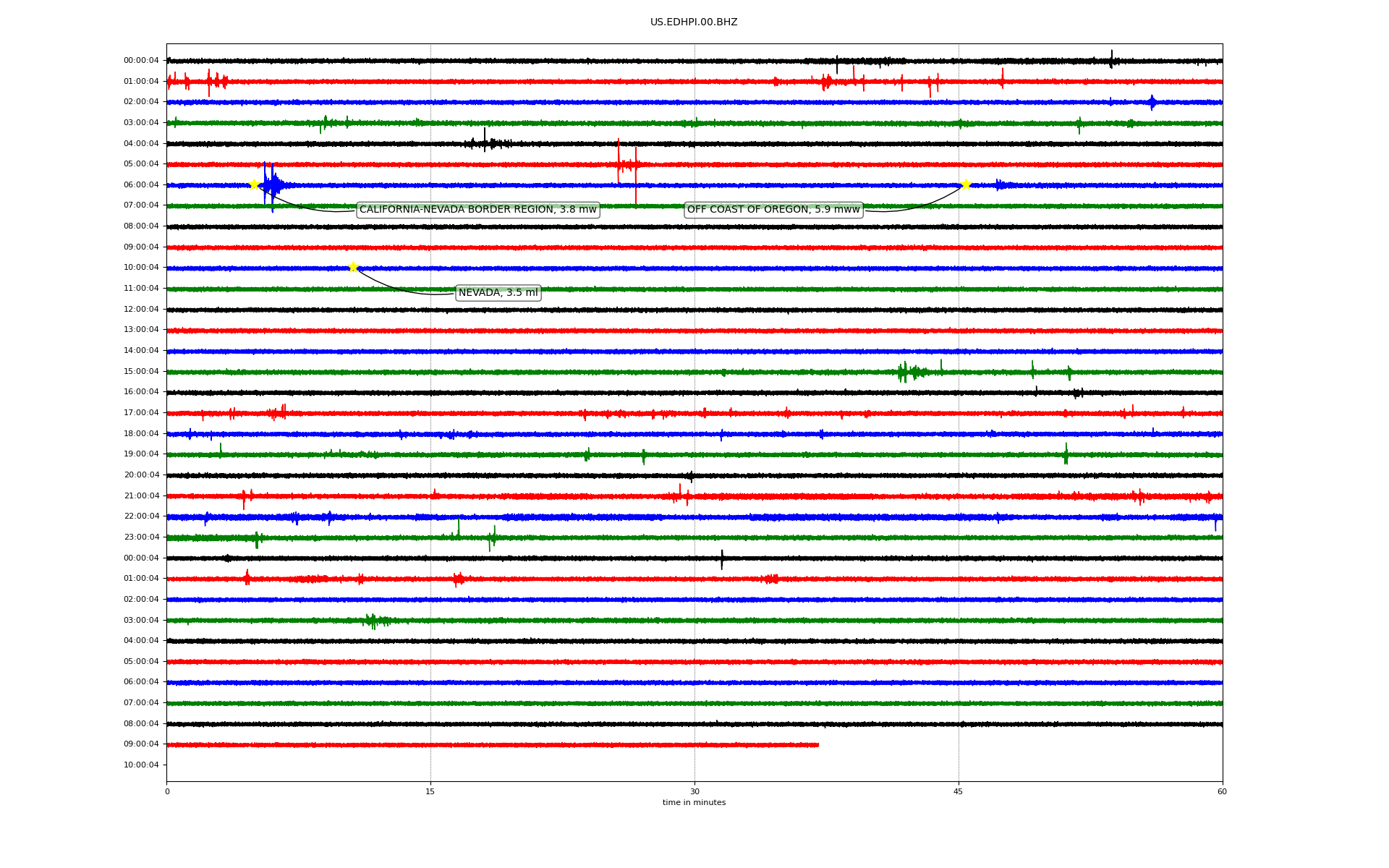Click the 15 tick on the time axis
The height and width of the screenshot is (868, 1389).
(x=430, y=791)
